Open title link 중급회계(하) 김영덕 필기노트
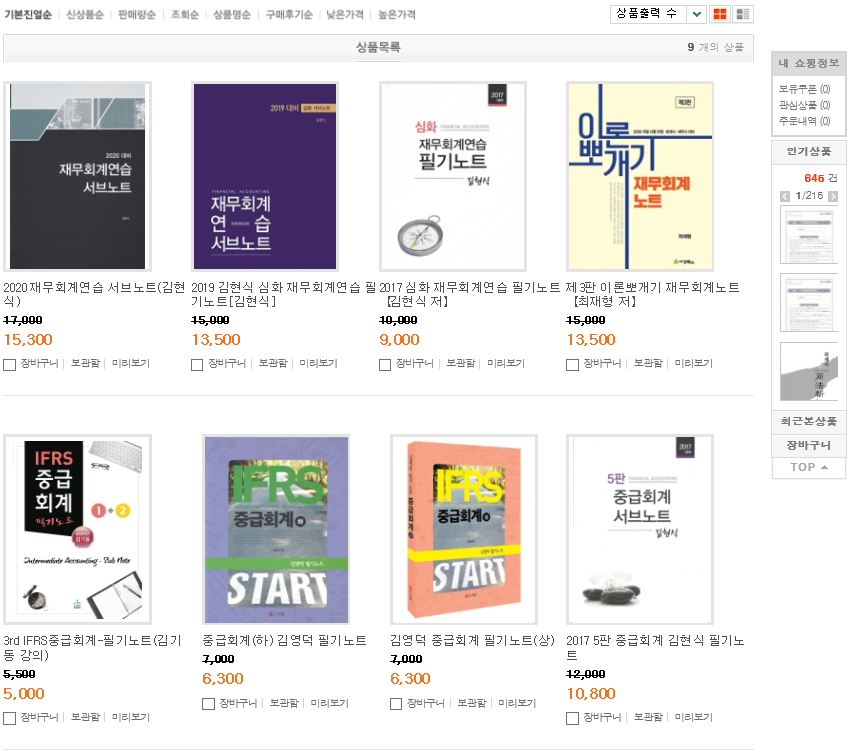855x754 pixels. [284, 640]
